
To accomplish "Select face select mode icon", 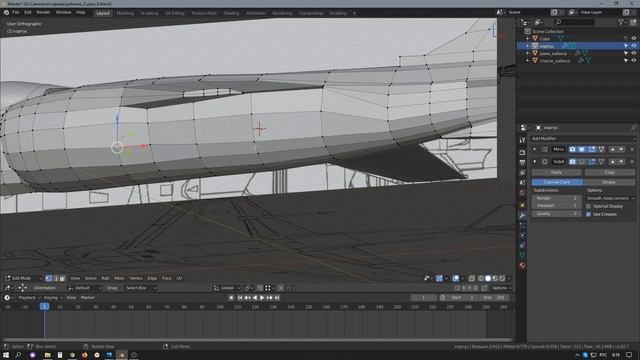I will click(62, 278).
